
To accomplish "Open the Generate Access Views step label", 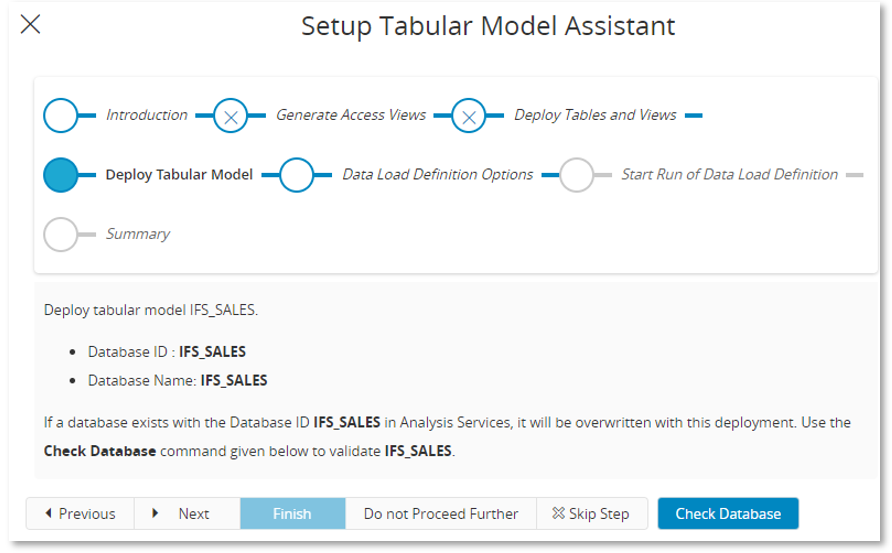I will 351,115.
